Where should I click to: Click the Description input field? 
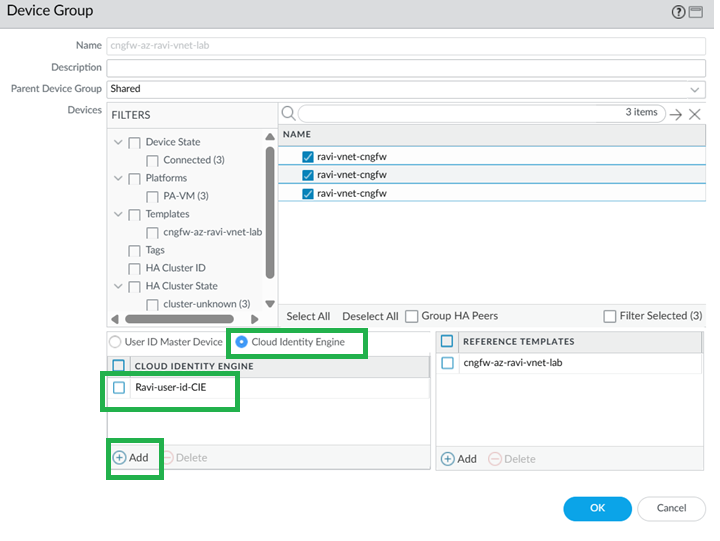[x=406, y=68]
